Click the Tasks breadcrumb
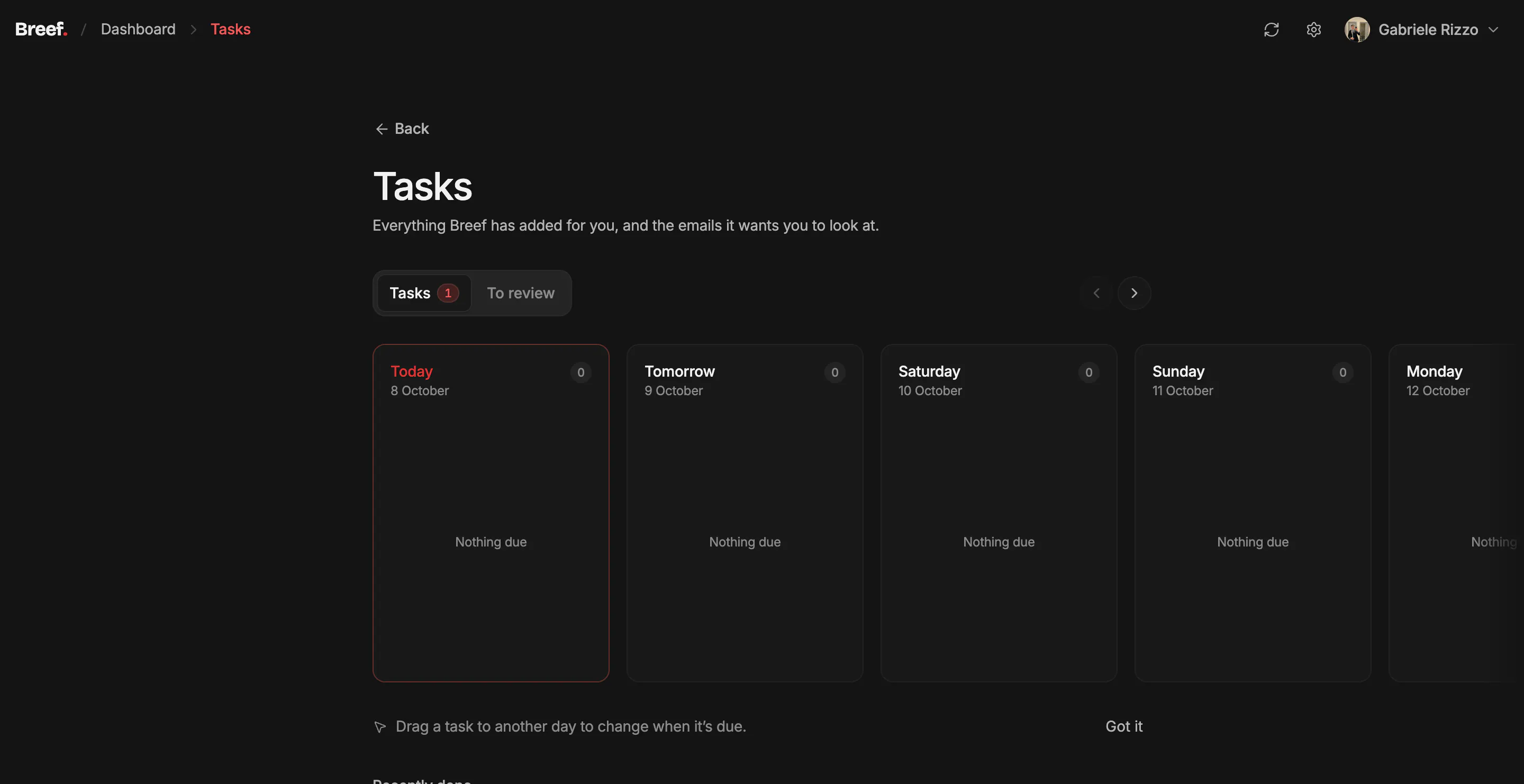The height and width of the screenshot is (784, 1524). [x=230, y=29]
